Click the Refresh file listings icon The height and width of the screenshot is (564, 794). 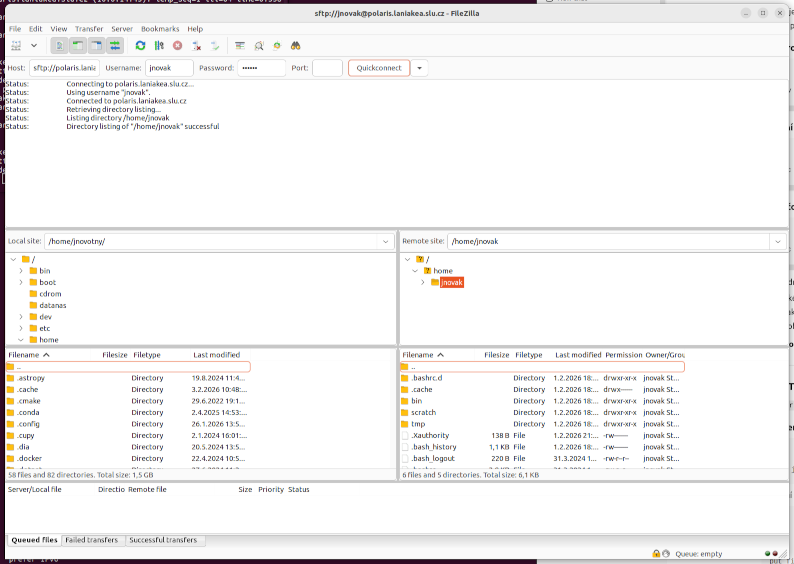[x=140, y=46]
